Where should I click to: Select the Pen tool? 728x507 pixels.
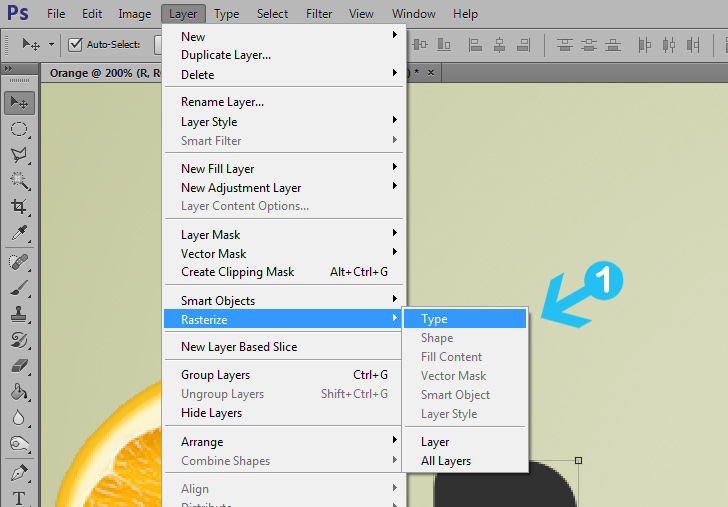point(19,474)
